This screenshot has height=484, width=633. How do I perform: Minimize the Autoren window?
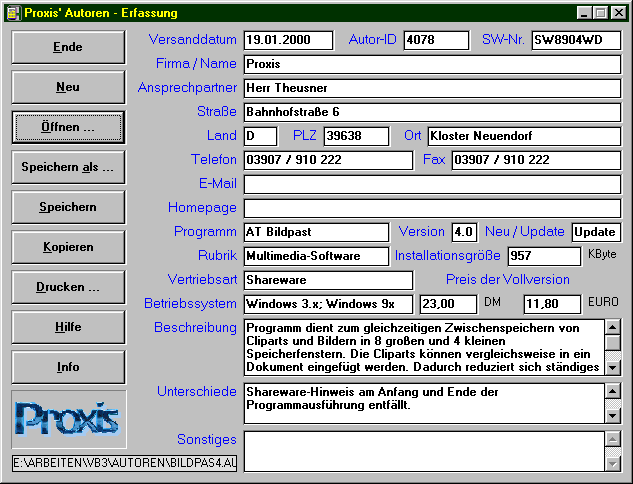(x=584, y=13)
